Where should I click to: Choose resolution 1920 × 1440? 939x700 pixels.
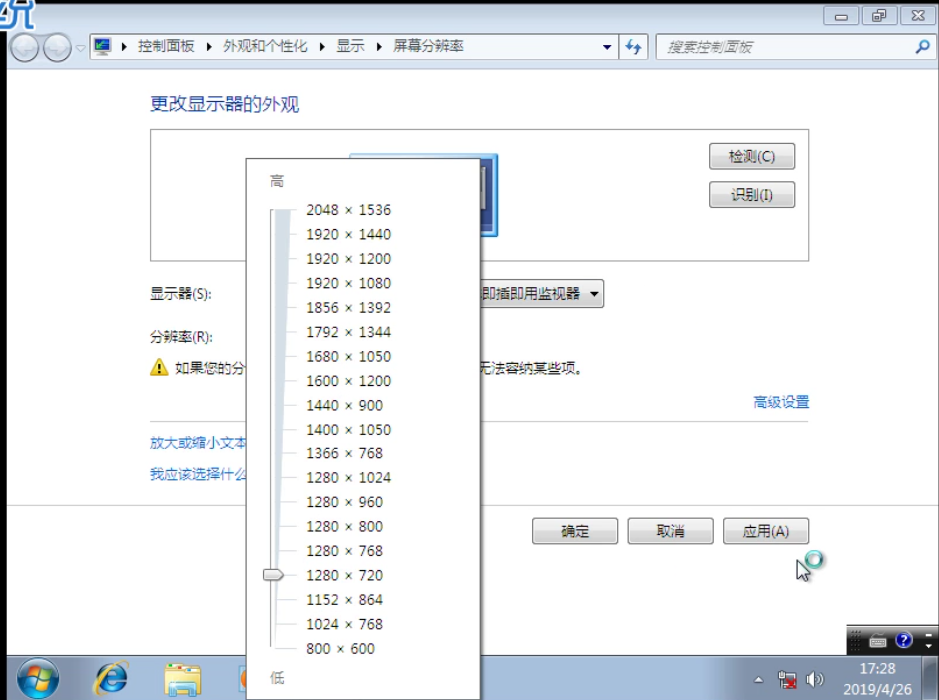tap(348, 234)
